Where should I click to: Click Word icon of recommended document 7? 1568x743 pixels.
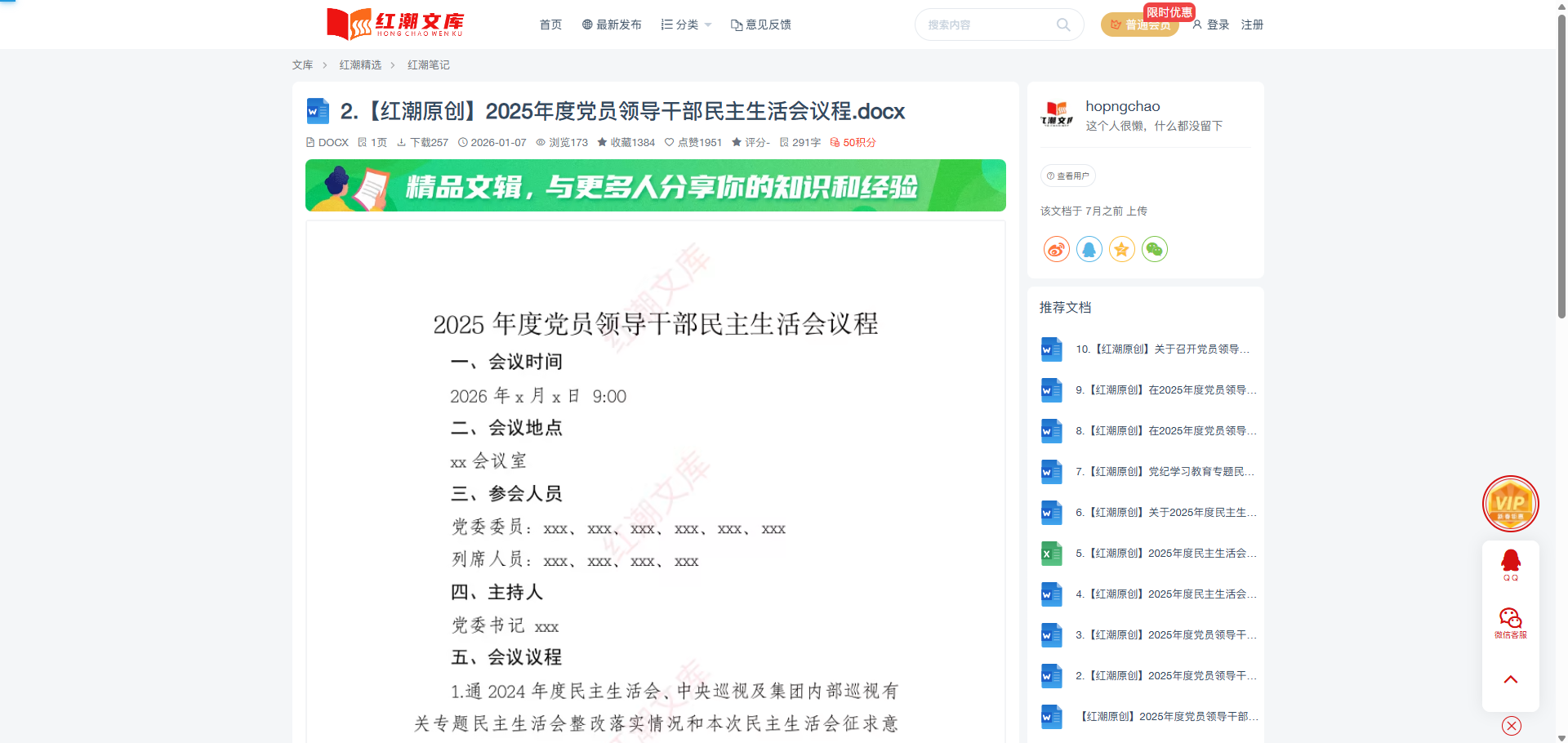pyautogui.click(x=1051, y=472)
